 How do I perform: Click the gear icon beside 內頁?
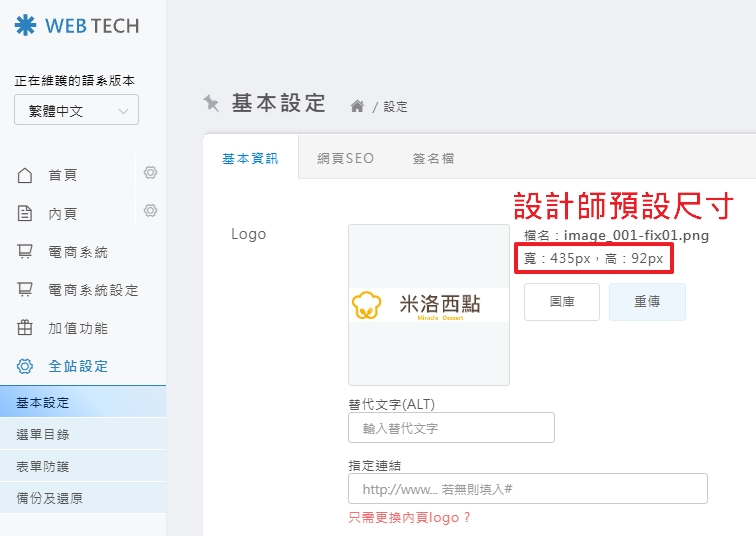pyautogui.click(x=150, y=210)
